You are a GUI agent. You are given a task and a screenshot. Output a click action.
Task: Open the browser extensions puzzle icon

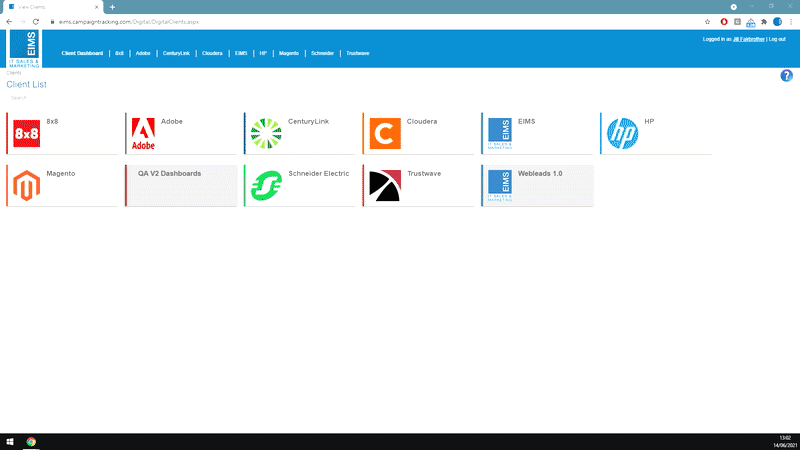point(764,22)
